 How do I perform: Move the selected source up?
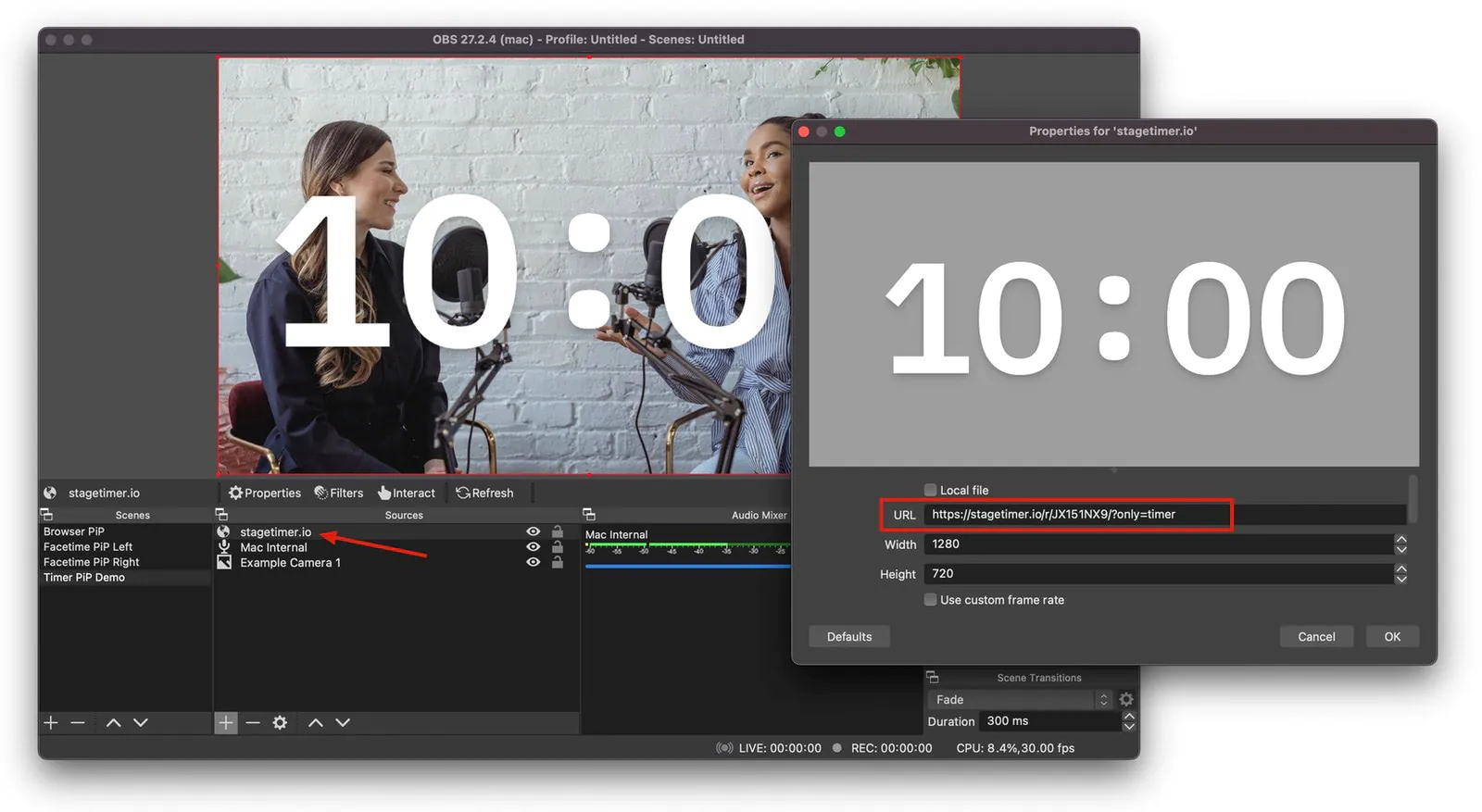(316, 722)
